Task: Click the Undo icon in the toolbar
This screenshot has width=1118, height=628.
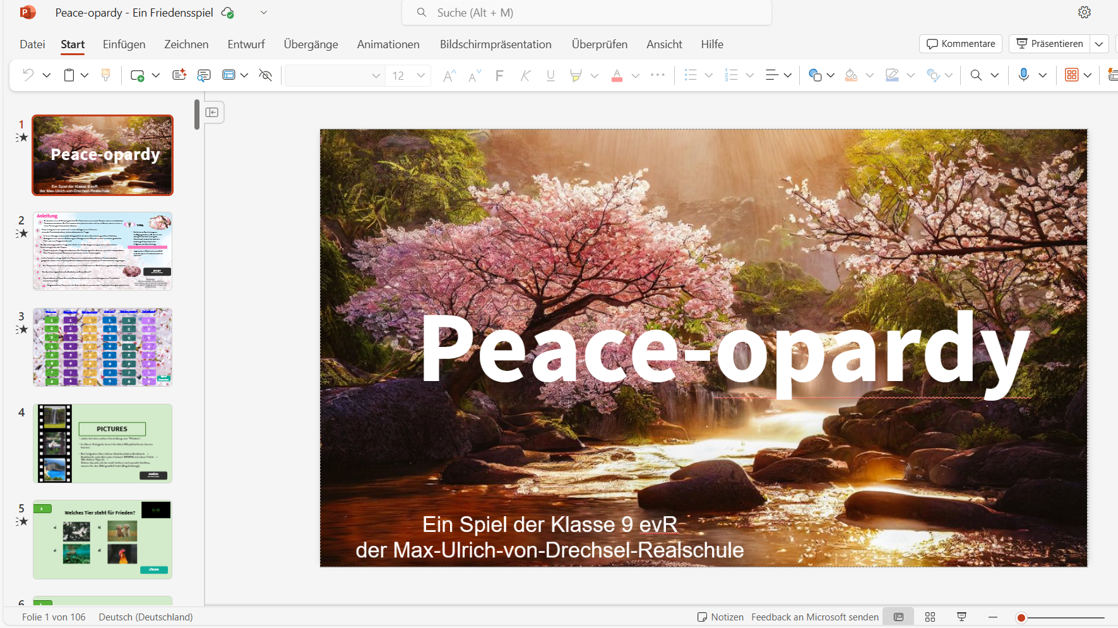Action: click(28, 76)
